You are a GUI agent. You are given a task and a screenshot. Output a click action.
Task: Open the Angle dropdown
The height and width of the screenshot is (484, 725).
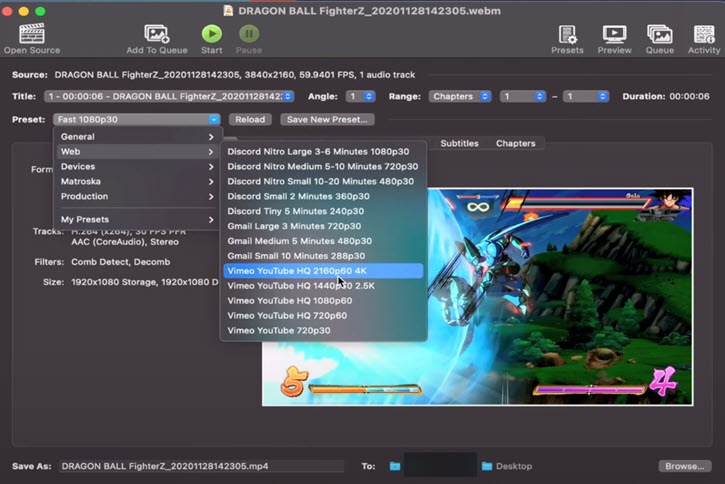[360, 96]
